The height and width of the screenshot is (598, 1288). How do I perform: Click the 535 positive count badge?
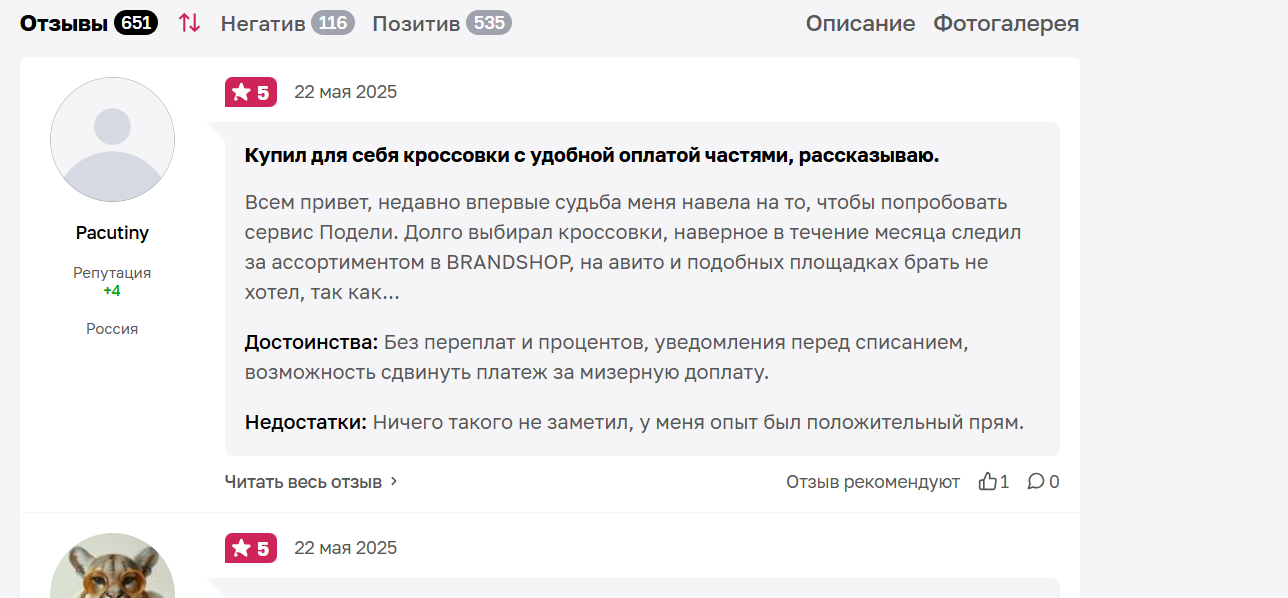489,22
